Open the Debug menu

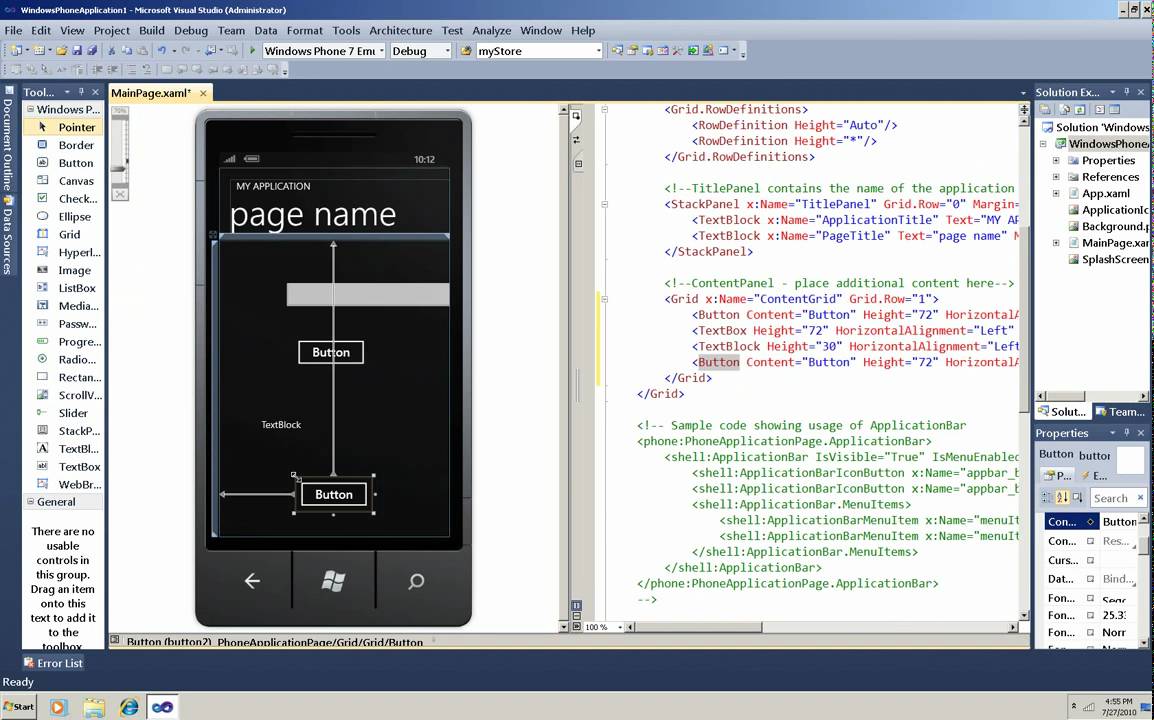click(x=191, y=30)
